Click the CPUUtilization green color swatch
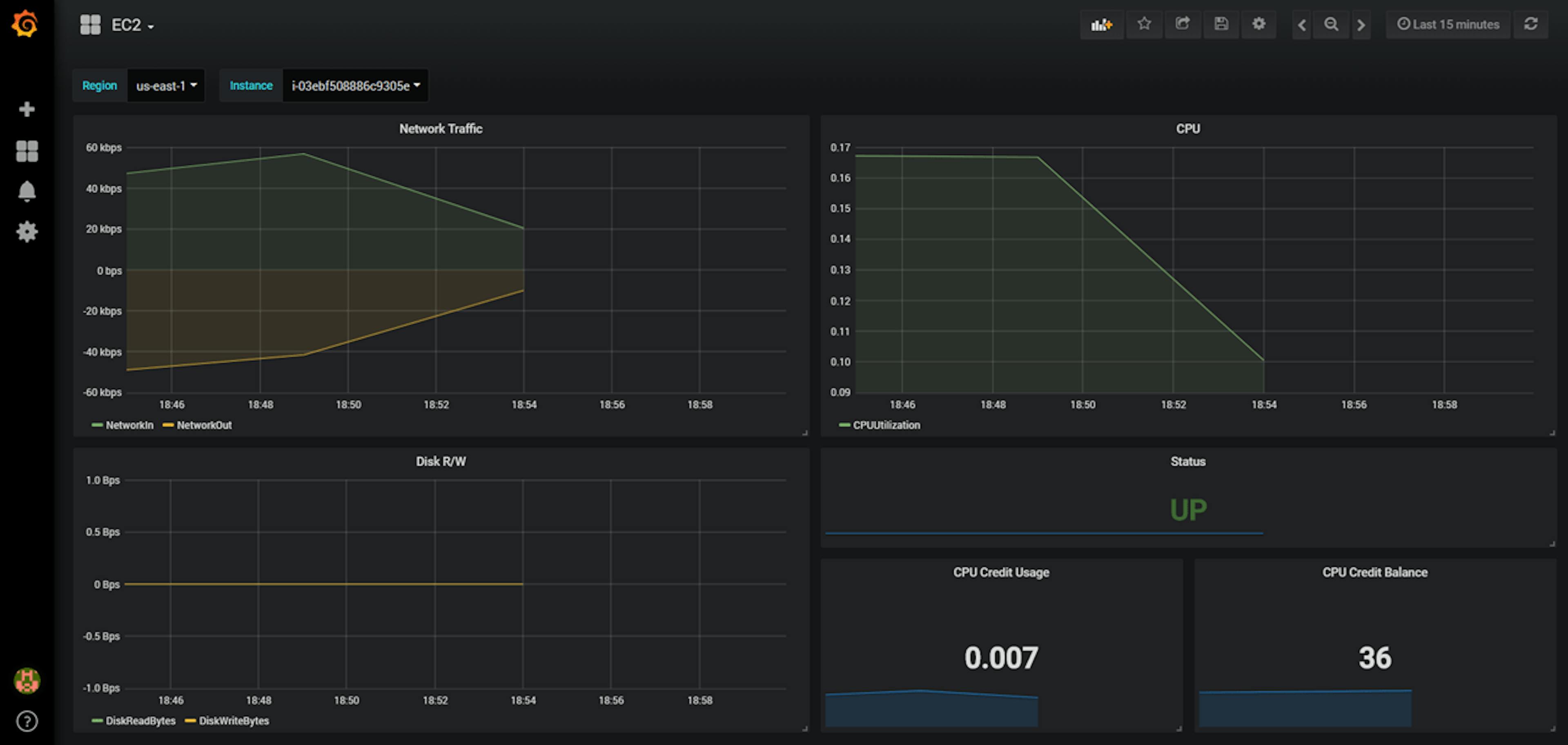Viewport: 1568px width, 745px height. [x=844, y=425]
